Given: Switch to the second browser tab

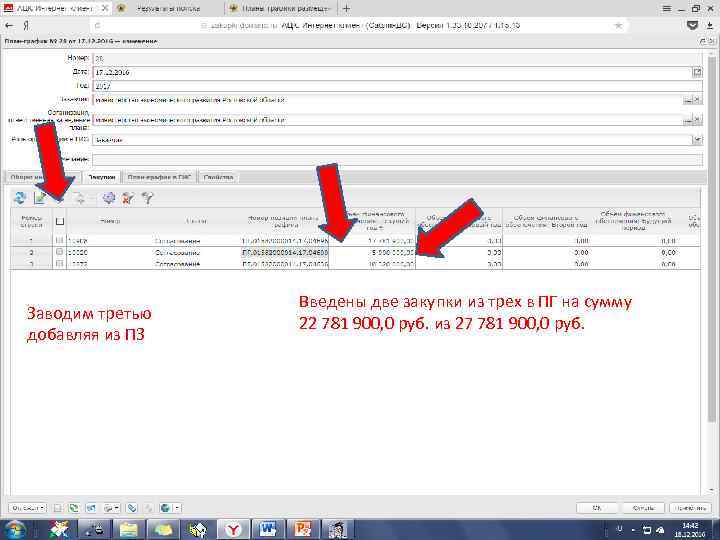Looking at the screenshot, I should (x=168, y=8).
